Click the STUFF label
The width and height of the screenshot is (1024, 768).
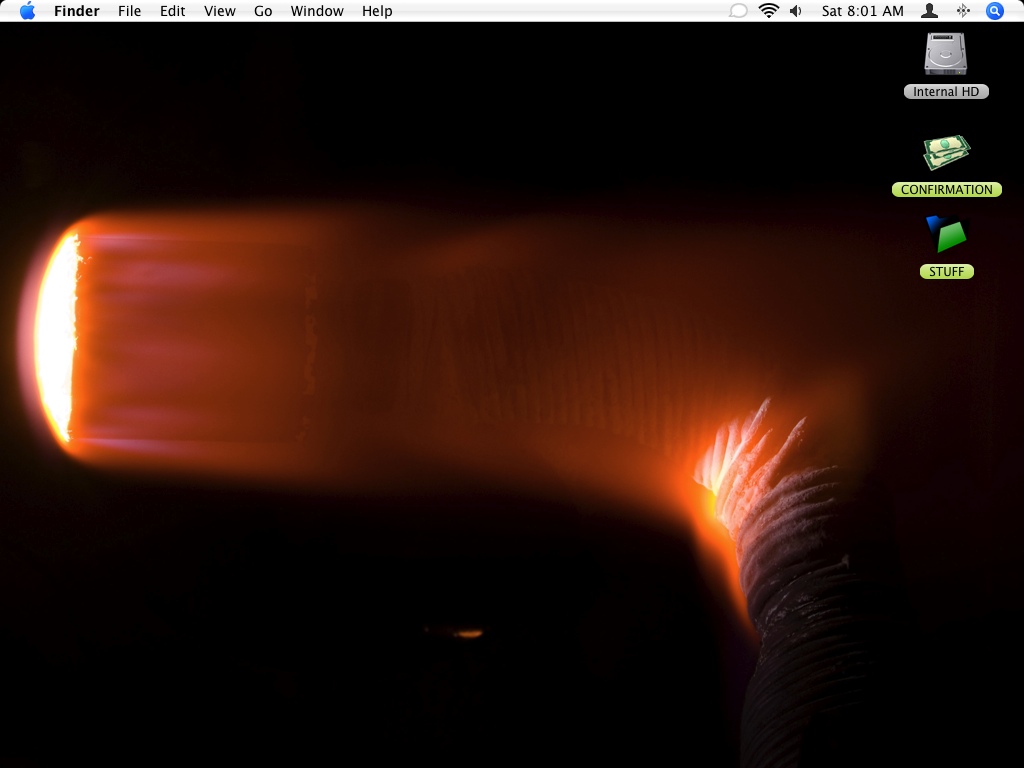(x=947, y=272)
